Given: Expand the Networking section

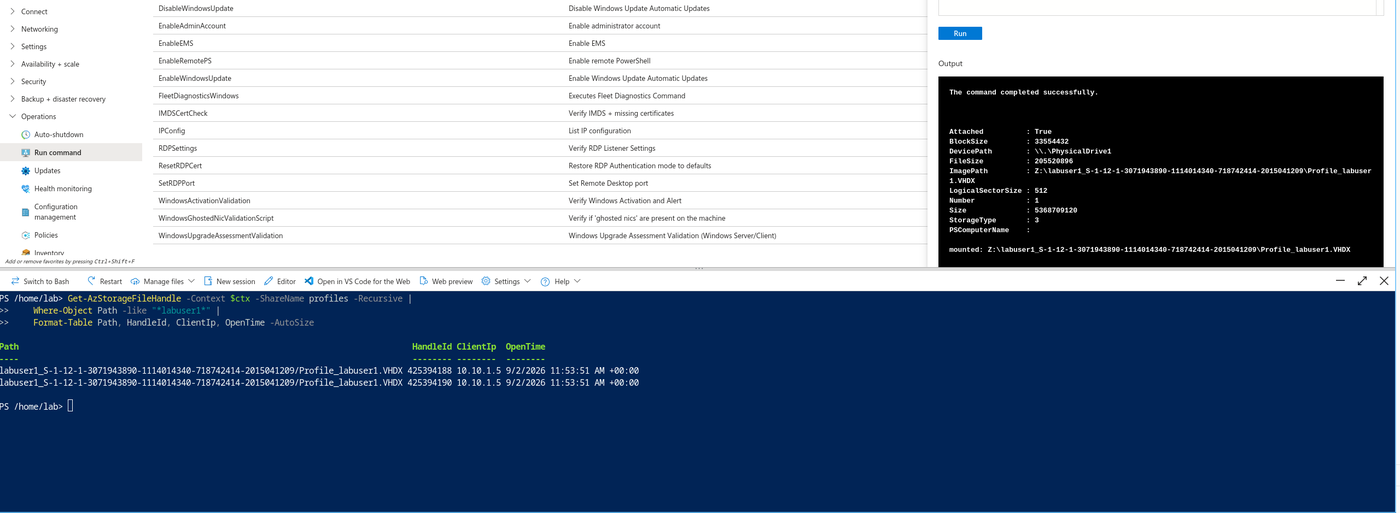Looking at the screenshot, I should [12, 29].
